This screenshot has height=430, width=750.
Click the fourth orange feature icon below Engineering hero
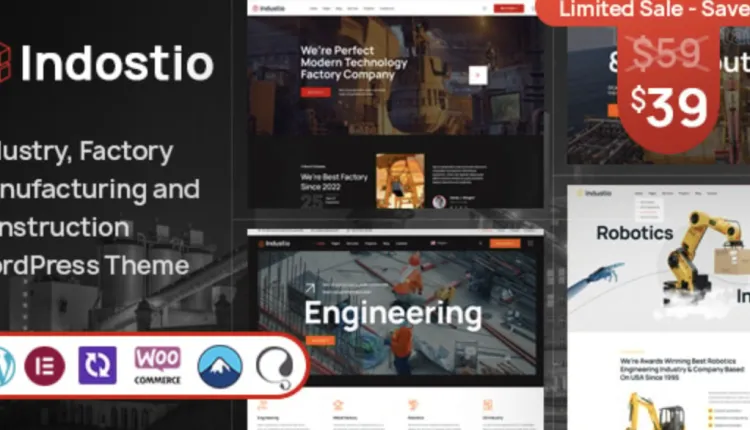click(487, 406)
